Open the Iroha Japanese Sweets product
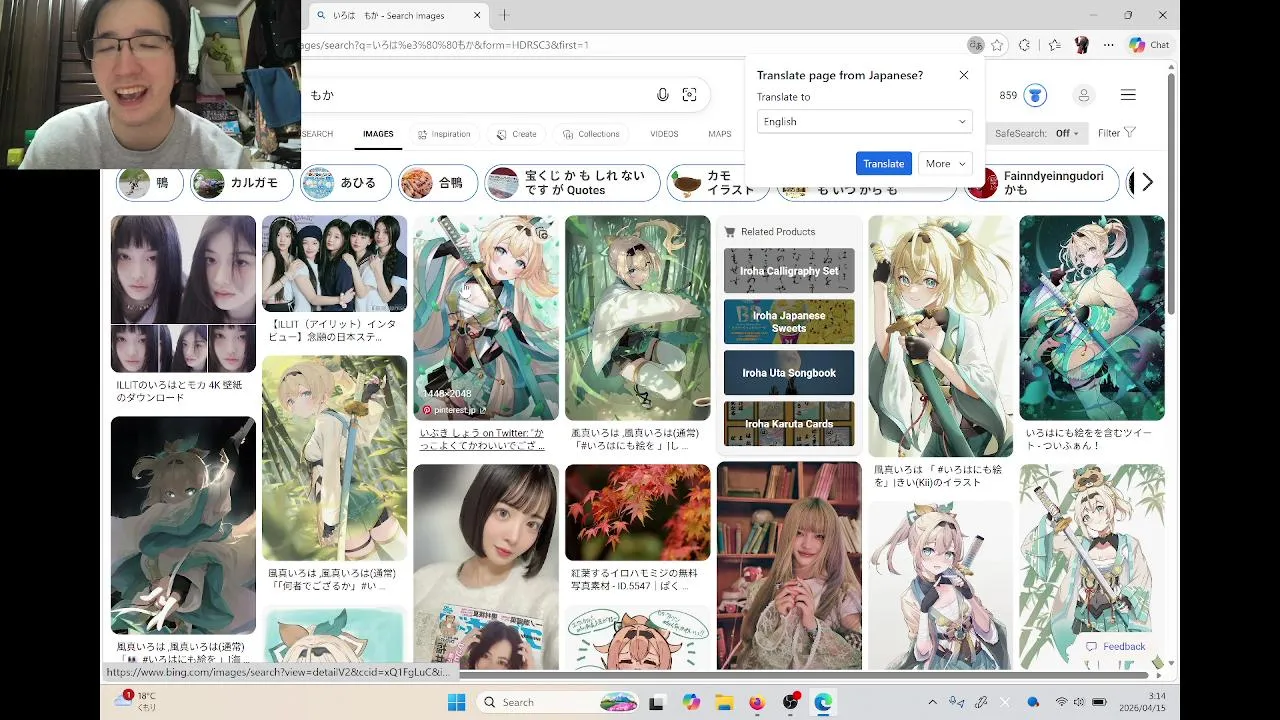Viewport: 1280px width, 720px height. [x=789, y=322]
